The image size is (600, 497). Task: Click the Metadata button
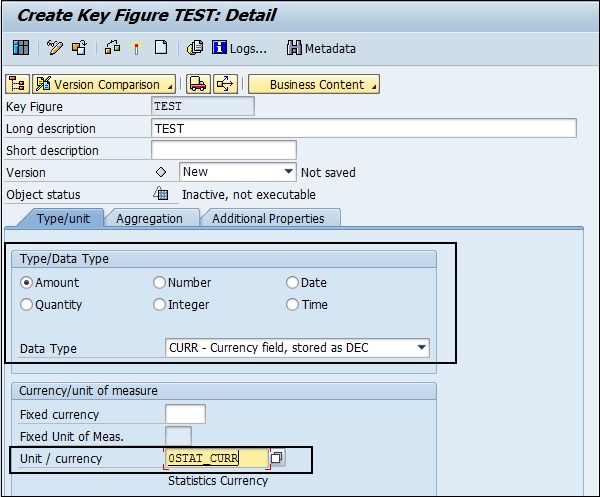coord(321,48)
